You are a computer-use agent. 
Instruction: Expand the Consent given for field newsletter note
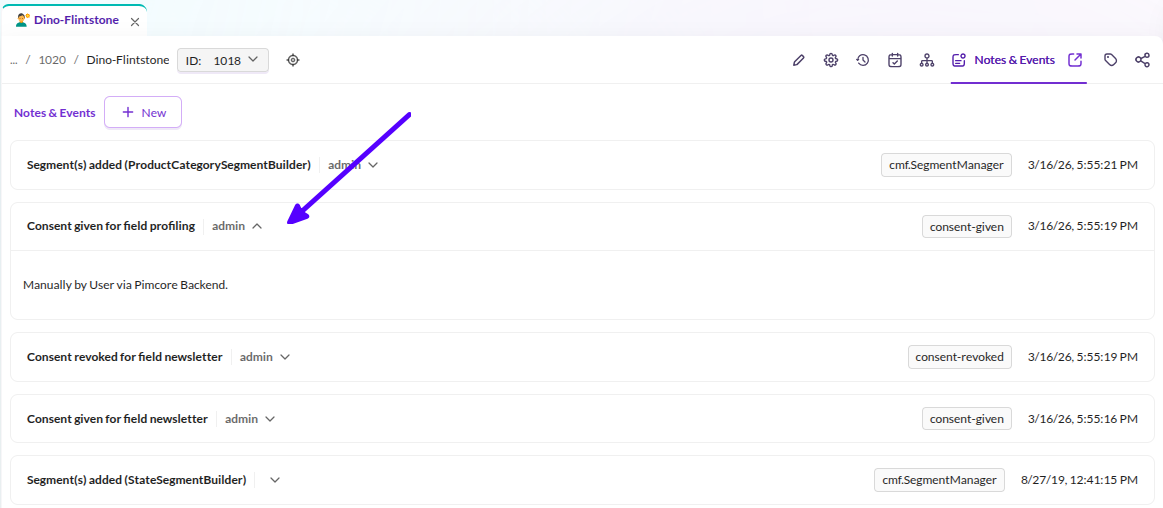coord(270,419)
